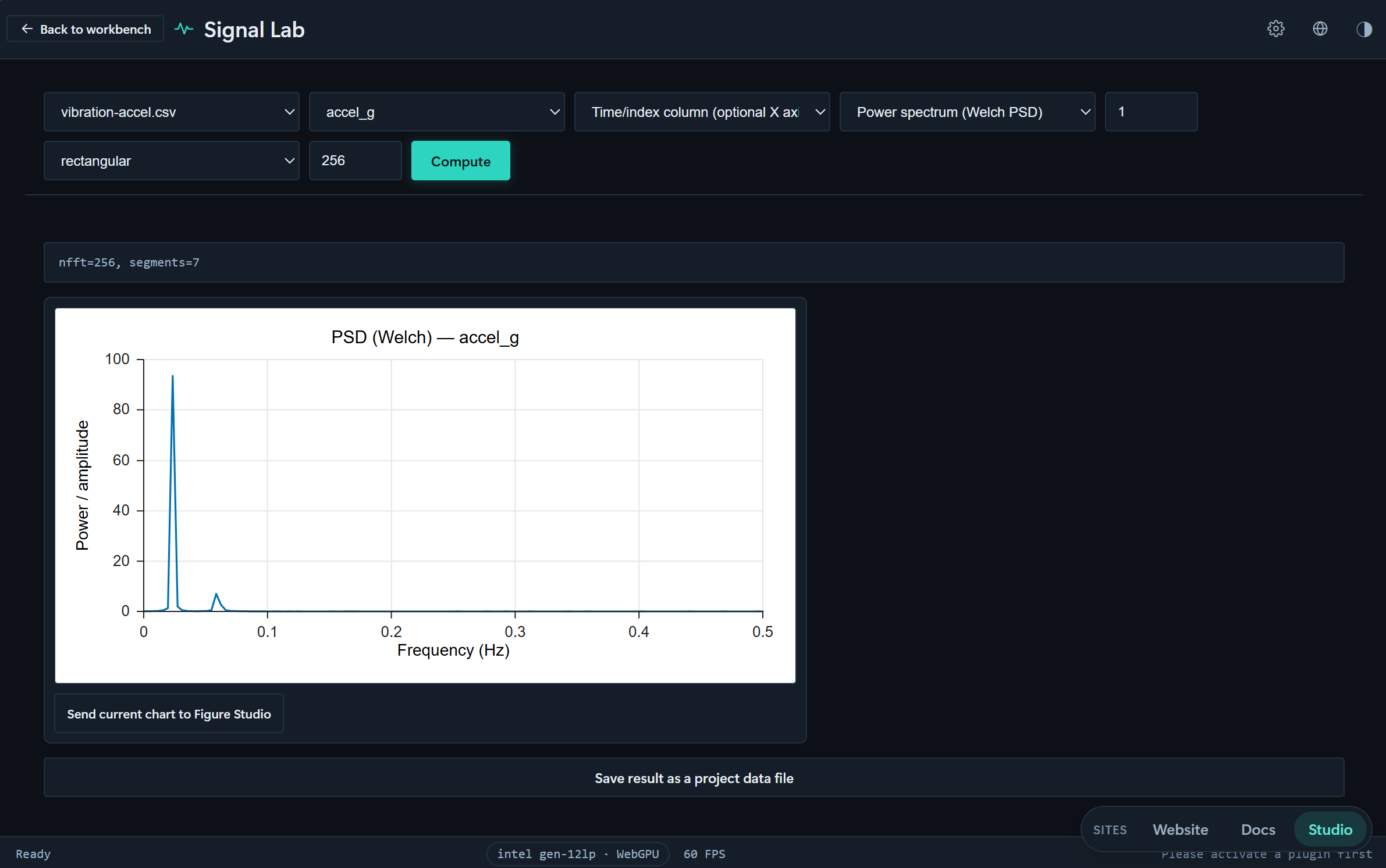Select the Studio site tab

click(x=1330, y=830)
